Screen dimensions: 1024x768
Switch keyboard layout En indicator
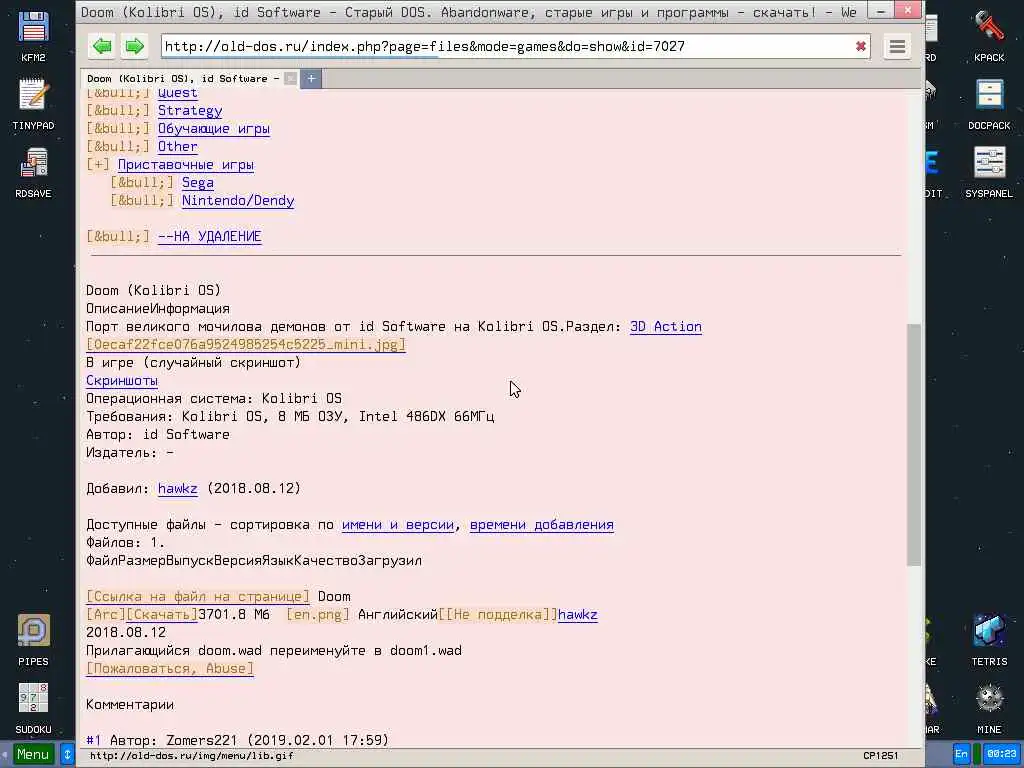(961, 754)
